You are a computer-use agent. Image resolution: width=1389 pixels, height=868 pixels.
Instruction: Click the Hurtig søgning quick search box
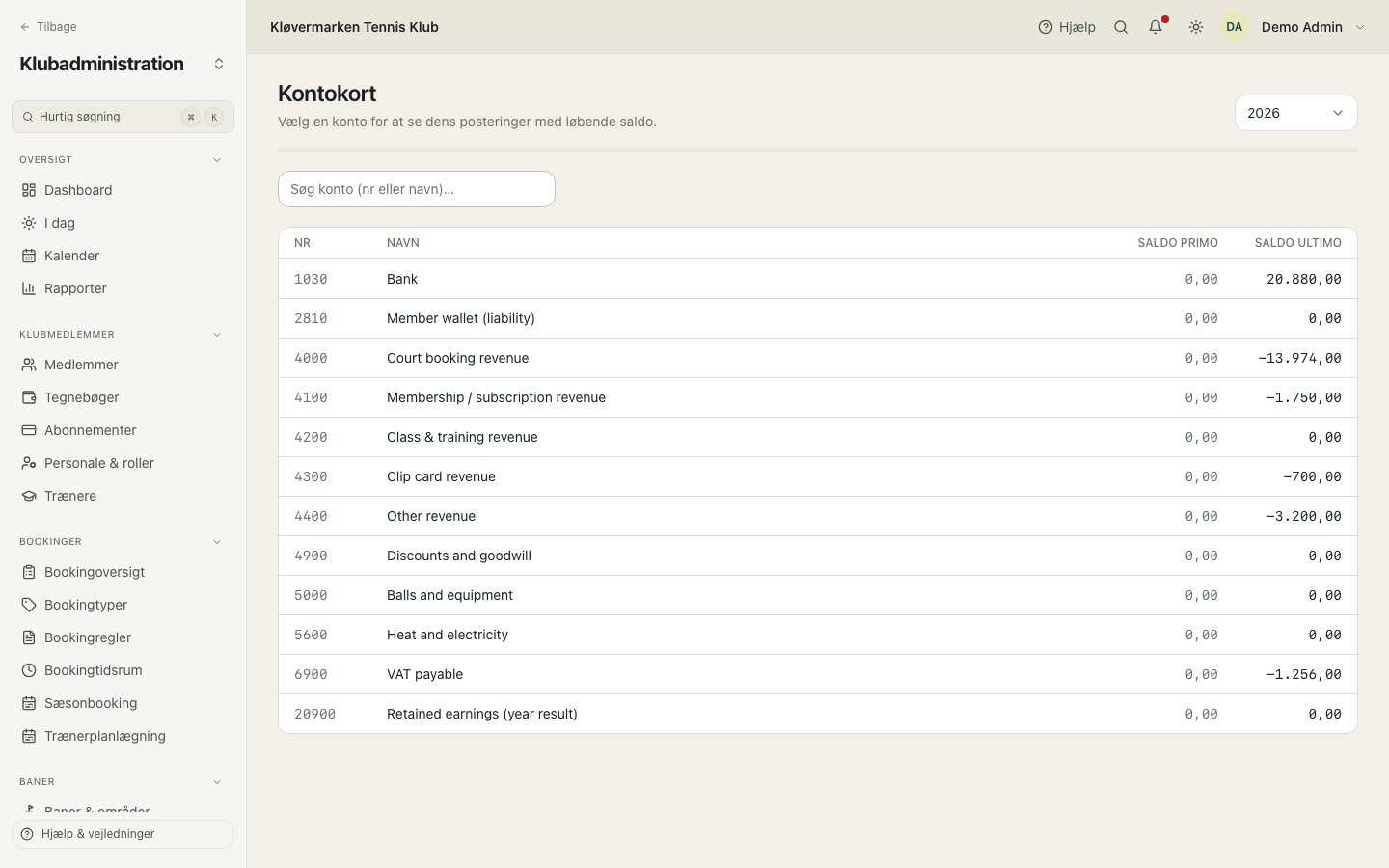[x=123, y=117]
